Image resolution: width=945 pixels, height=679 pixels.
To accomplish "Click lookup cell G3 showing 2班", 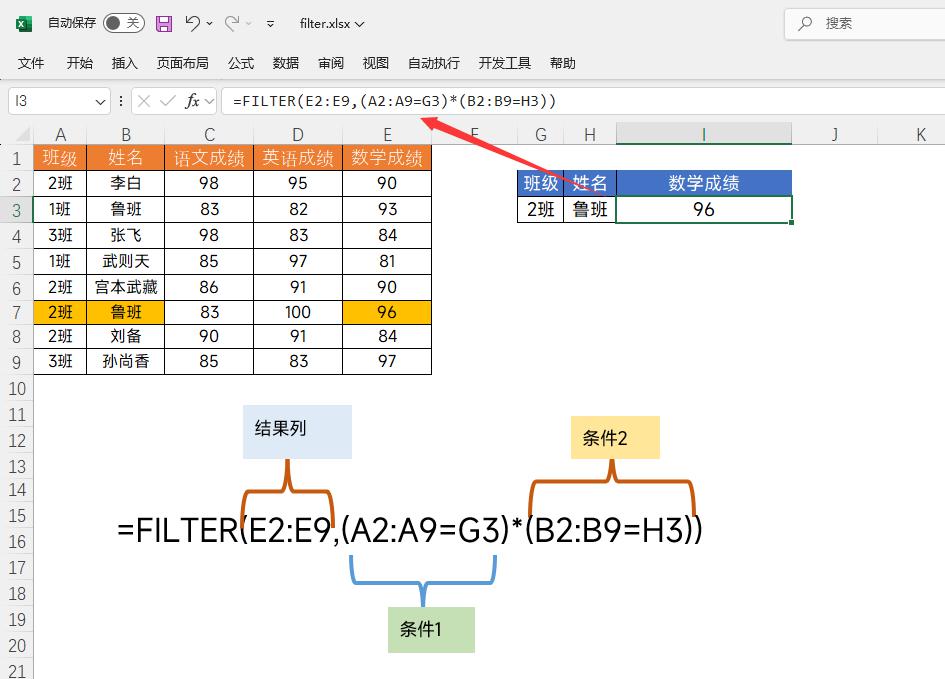I will (x=541, y=210).
